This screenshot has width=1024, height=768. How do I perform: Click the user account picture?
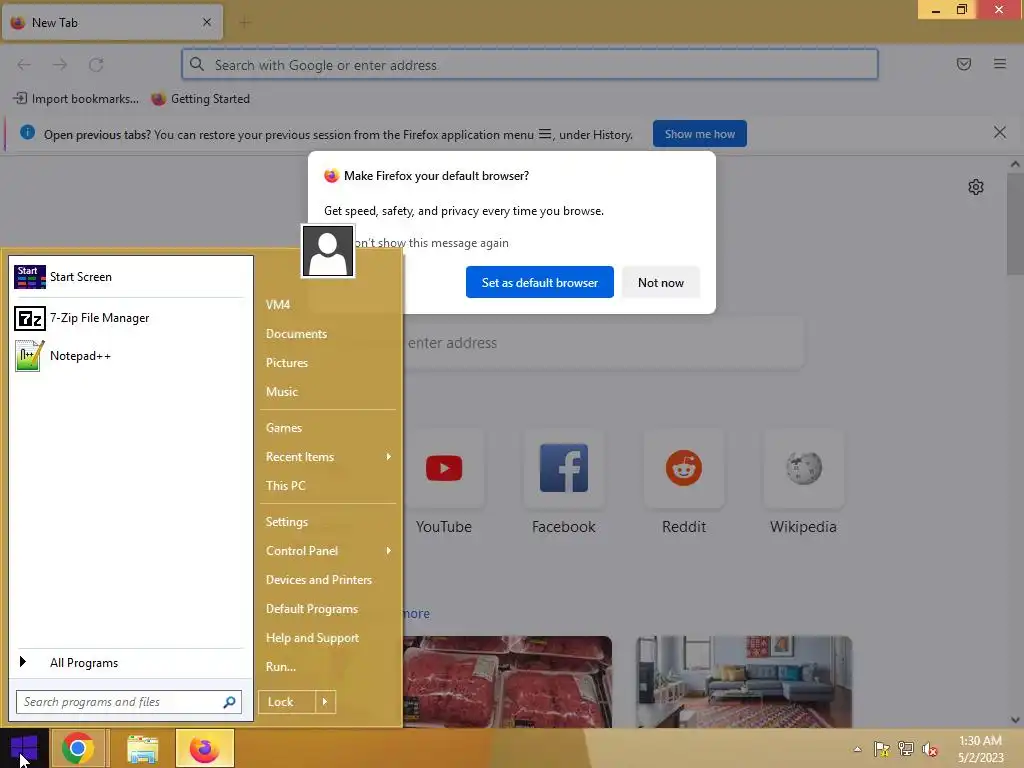pyautogui.click(x=328, y=251)
